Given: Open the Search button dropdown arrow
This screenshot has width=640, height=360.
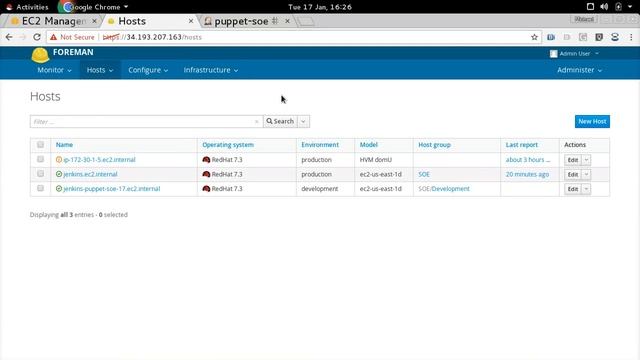Looking at the screenshot, I should [x=303, y=121].
